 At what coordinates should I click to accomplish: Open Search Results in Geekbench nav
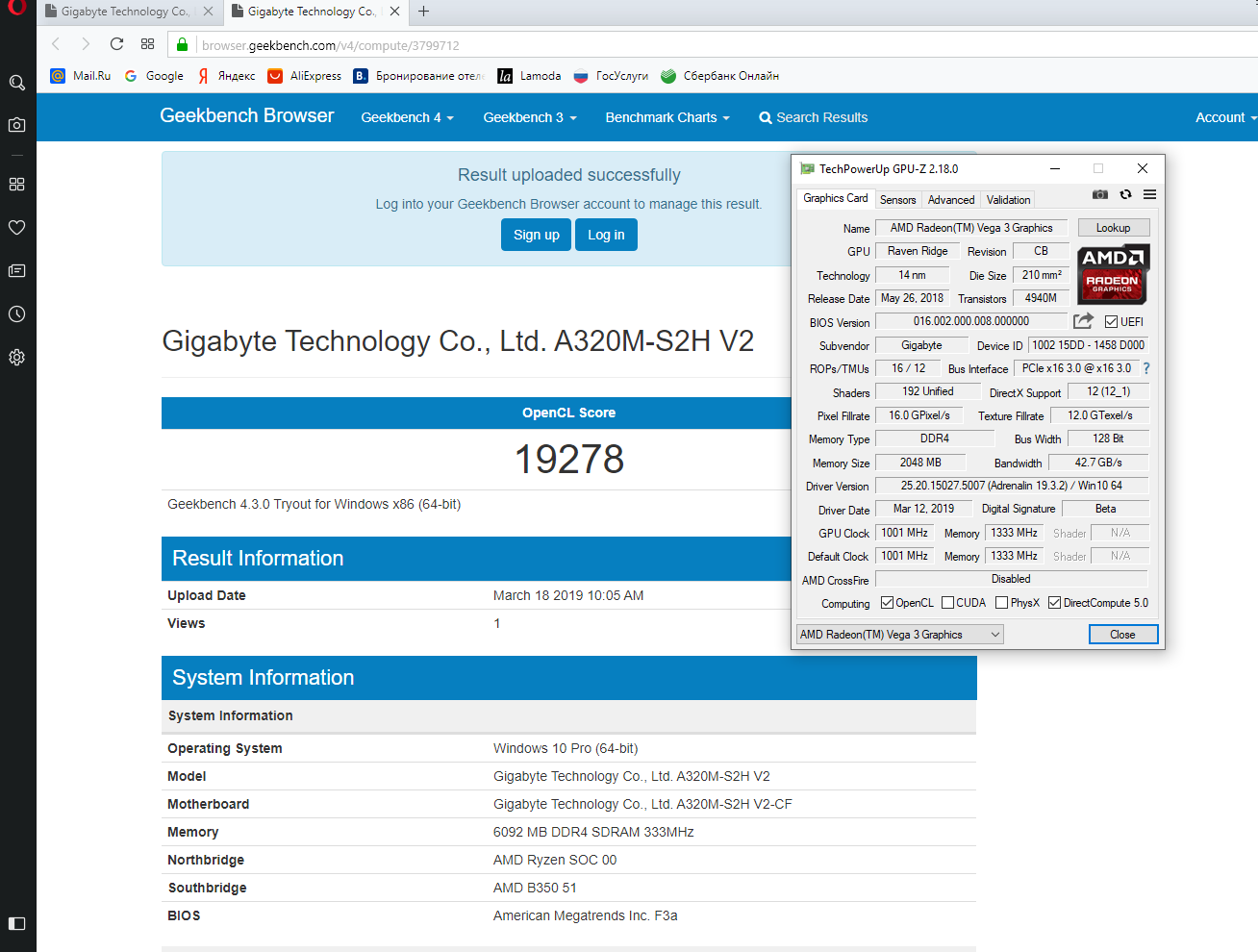pos(813,117)
